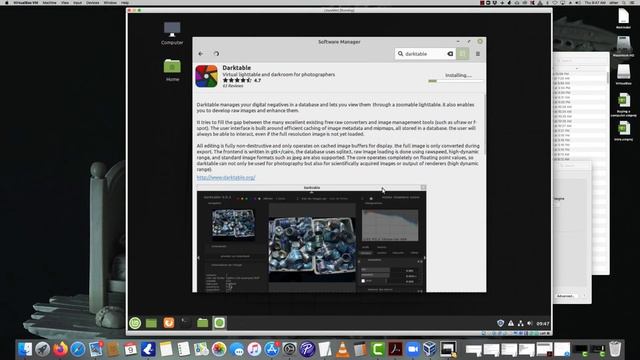Open the network icon in the Mint tray

520,323
